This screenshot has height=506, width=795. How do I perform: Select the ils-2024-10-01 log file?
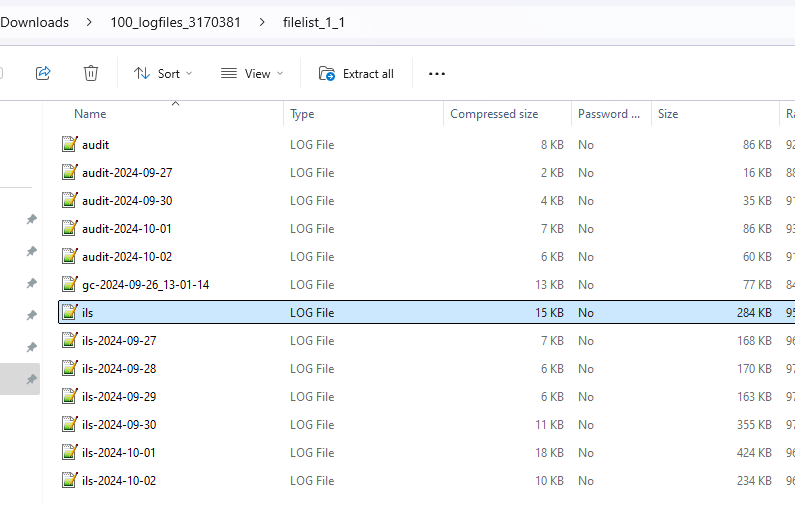[x=119, y=453]
